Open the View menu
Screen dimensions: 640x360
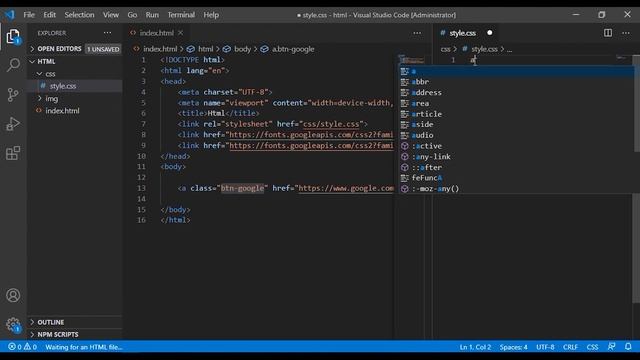pyautogui.click(x=111, y=15)
